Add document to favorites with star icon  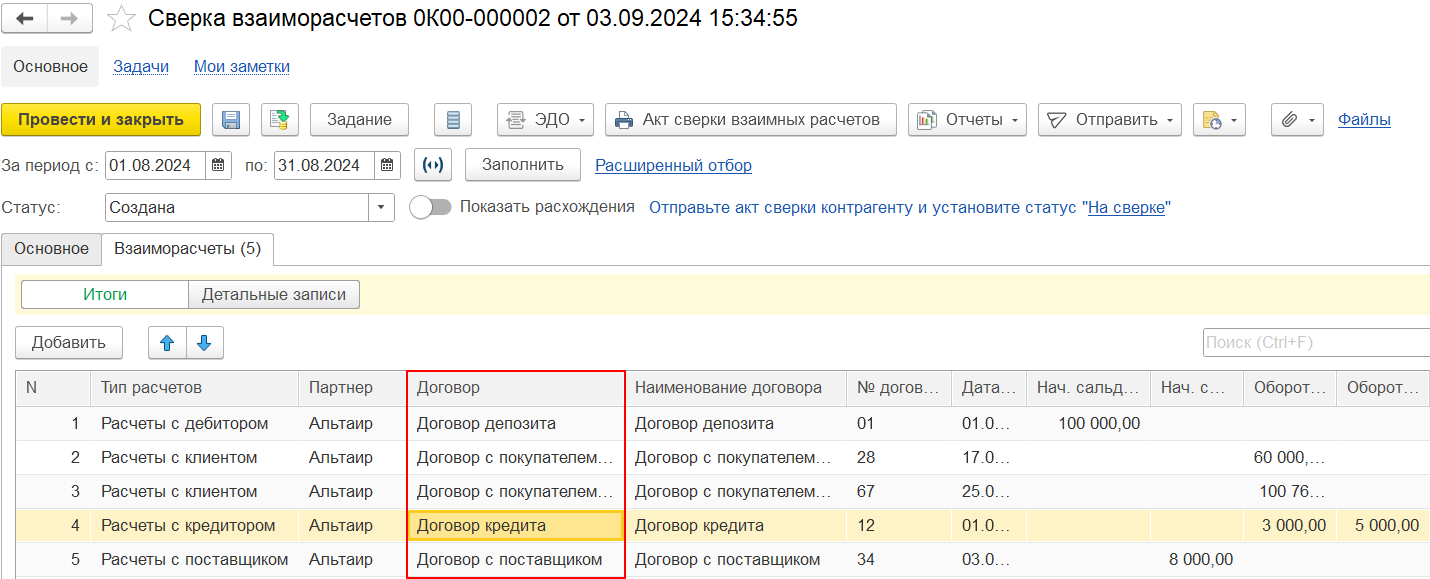pos(121,18)
